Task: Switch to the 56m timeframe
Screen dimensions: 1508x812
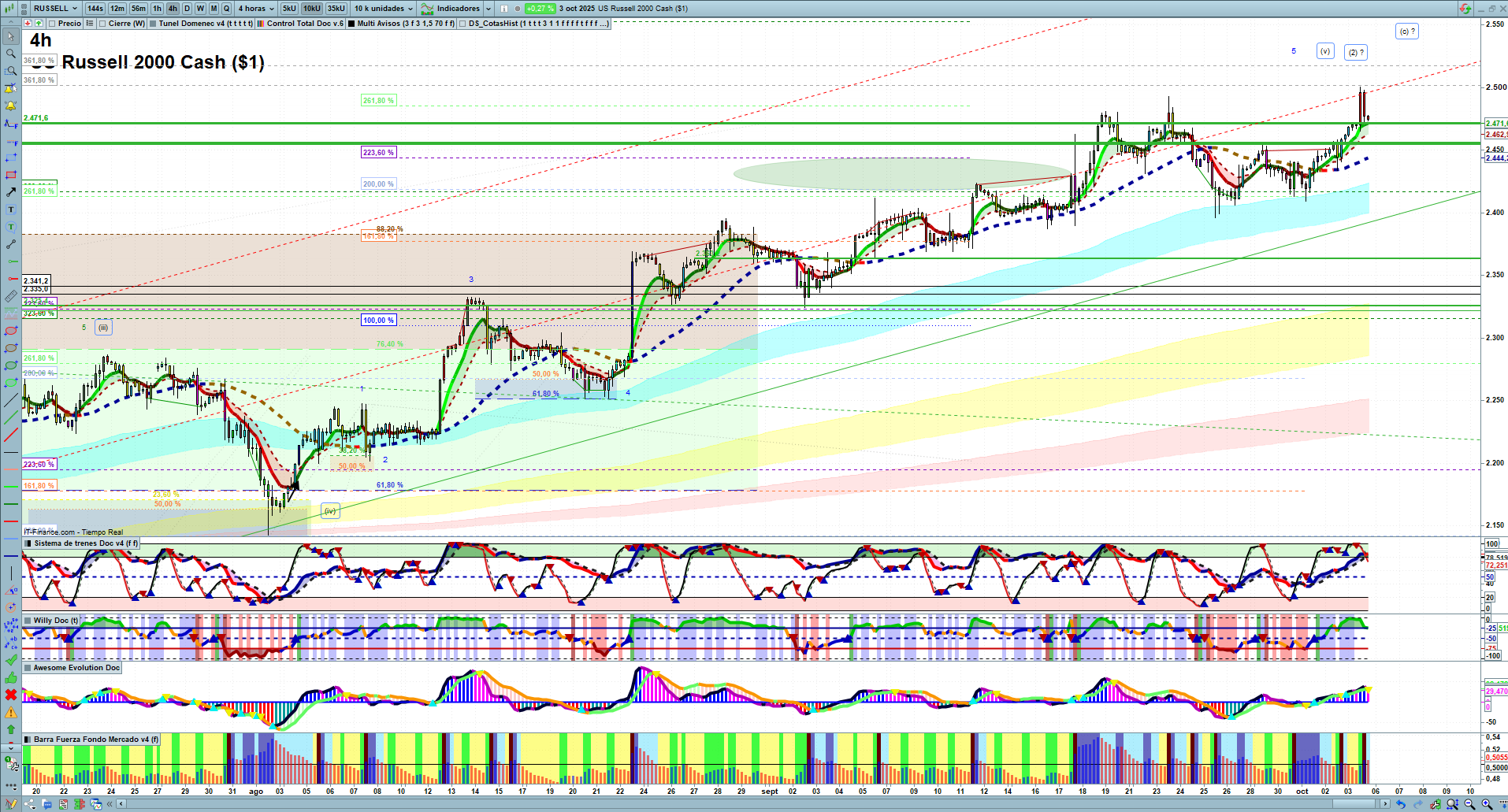Action: (x=139, y=9)
